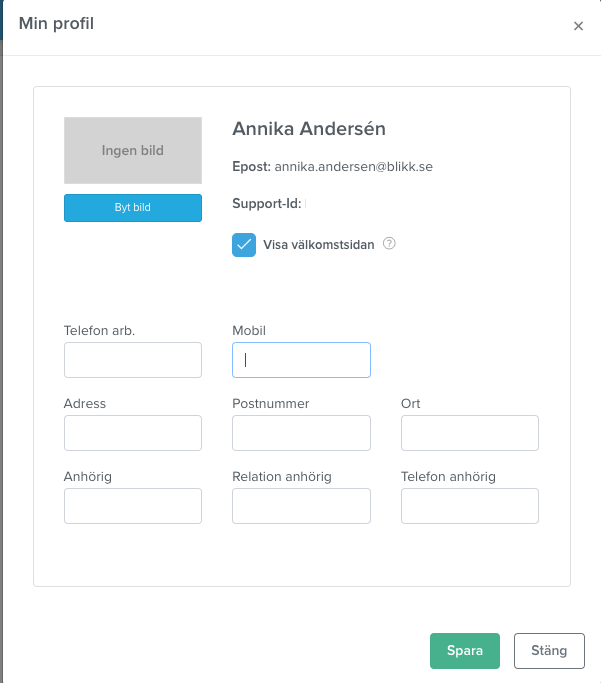Click the Byt bild button
The image size is (601, 683).
[x=133, y=208]
